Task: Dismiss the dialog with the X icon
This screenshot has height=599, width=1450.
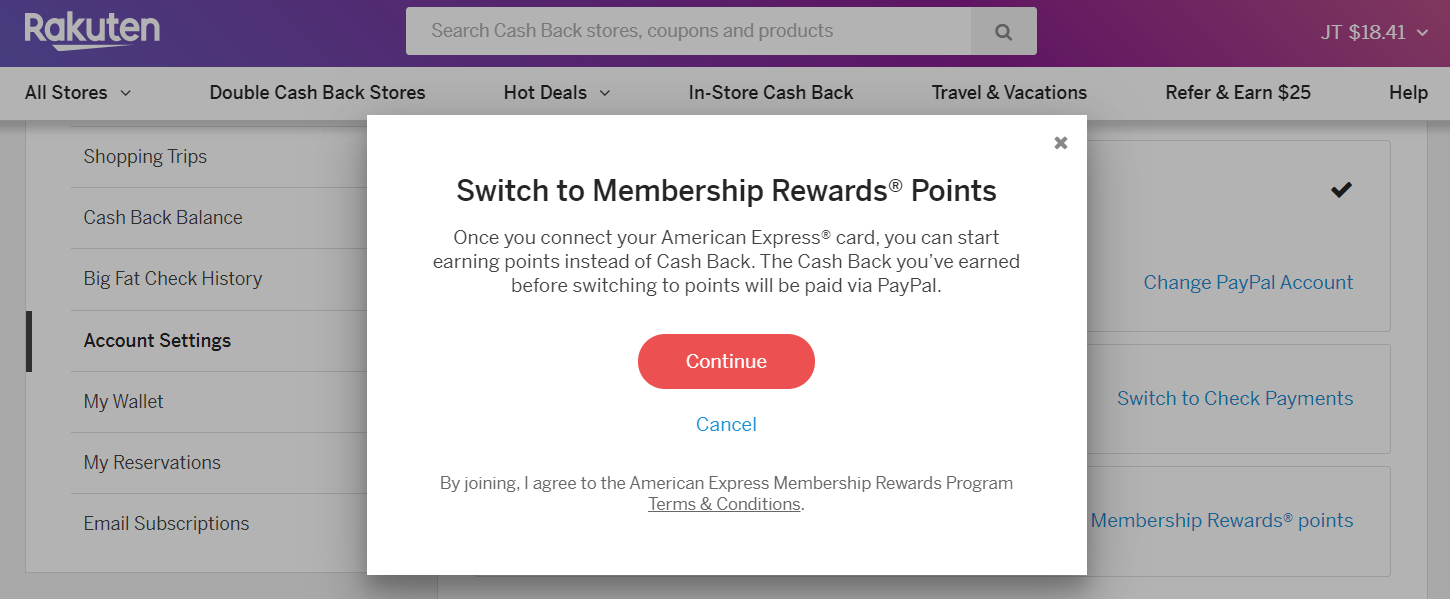Action: pos(1060,142)
